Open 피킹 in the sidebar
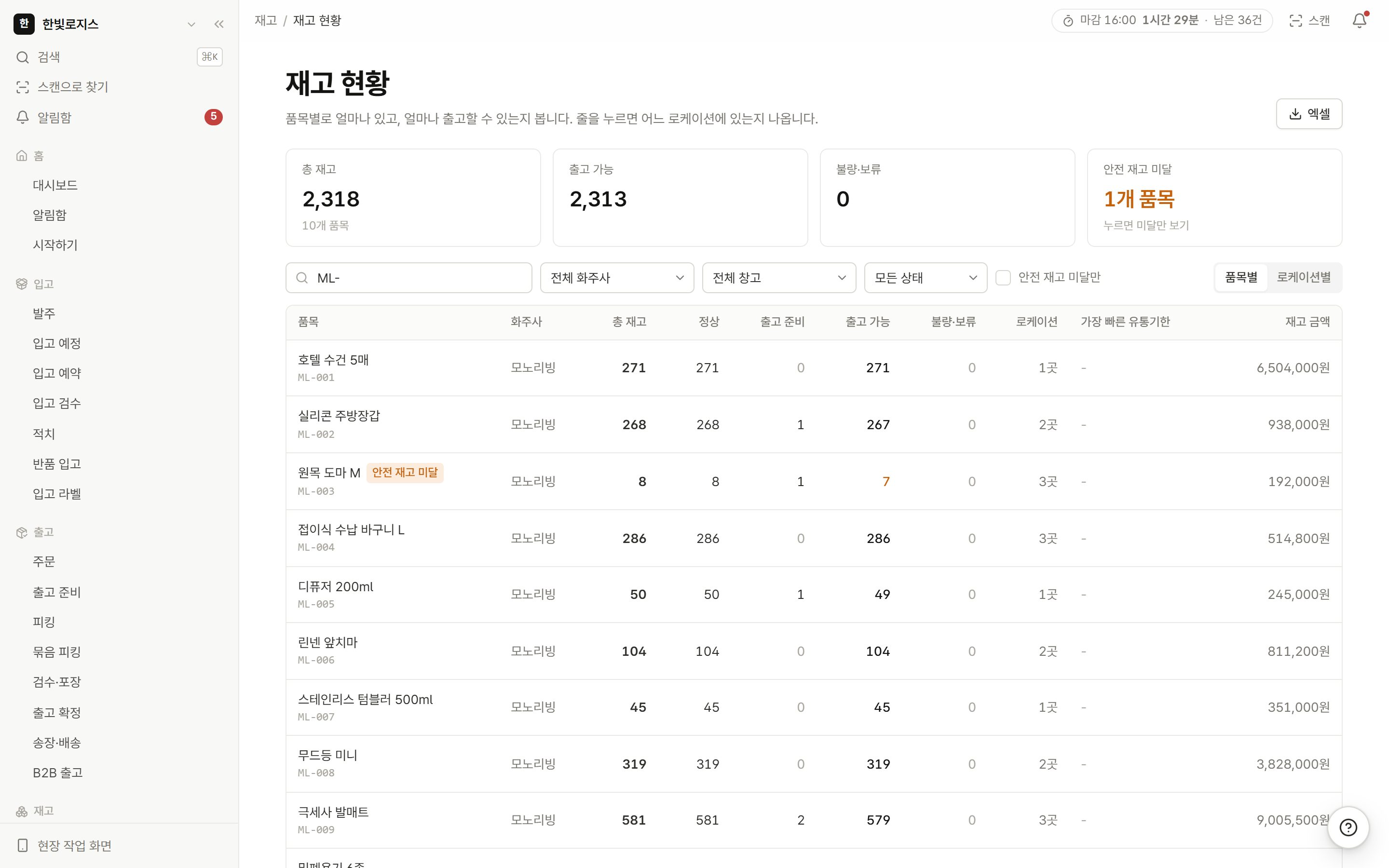 click(44, 622)
